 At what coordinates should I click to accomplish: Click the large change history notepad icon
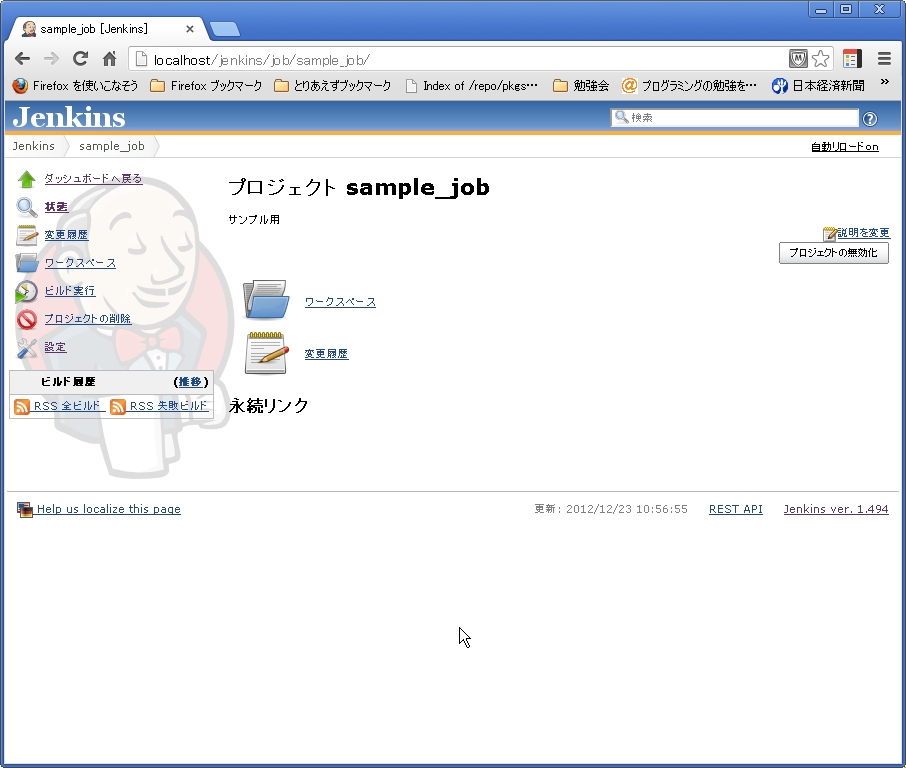click(x=266, y=353)
